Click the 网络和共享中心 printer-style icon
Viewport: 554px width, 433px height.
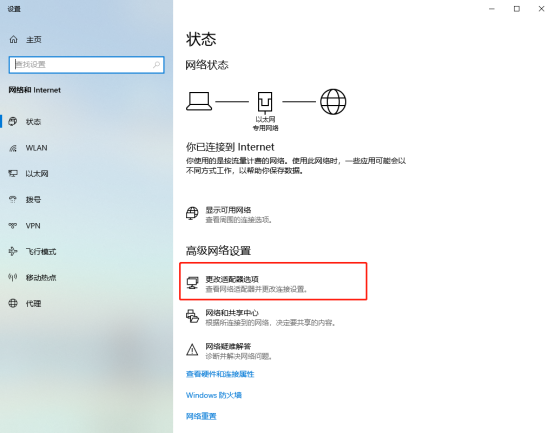click(192, 316)
